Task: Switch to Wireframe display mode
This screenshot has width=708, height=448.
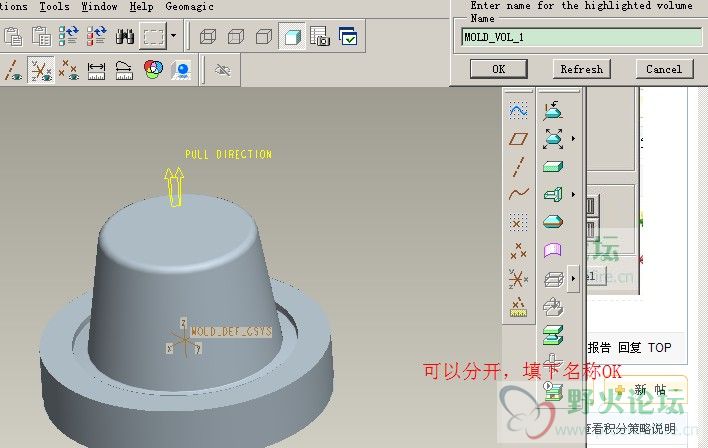Action: pyautogui.click(x=208, y=37)
